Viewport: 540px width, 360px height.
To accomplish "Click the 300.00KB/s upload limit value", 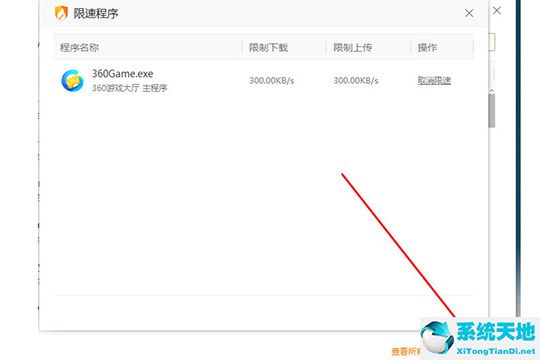I will coord(356,81).
